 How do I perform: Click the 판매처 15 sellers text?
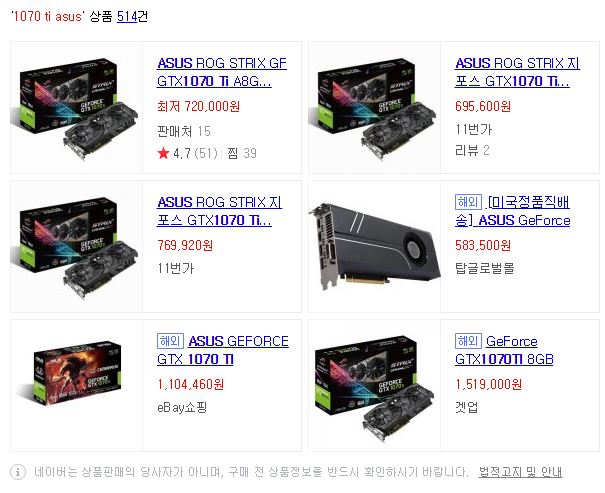[184, 132]
